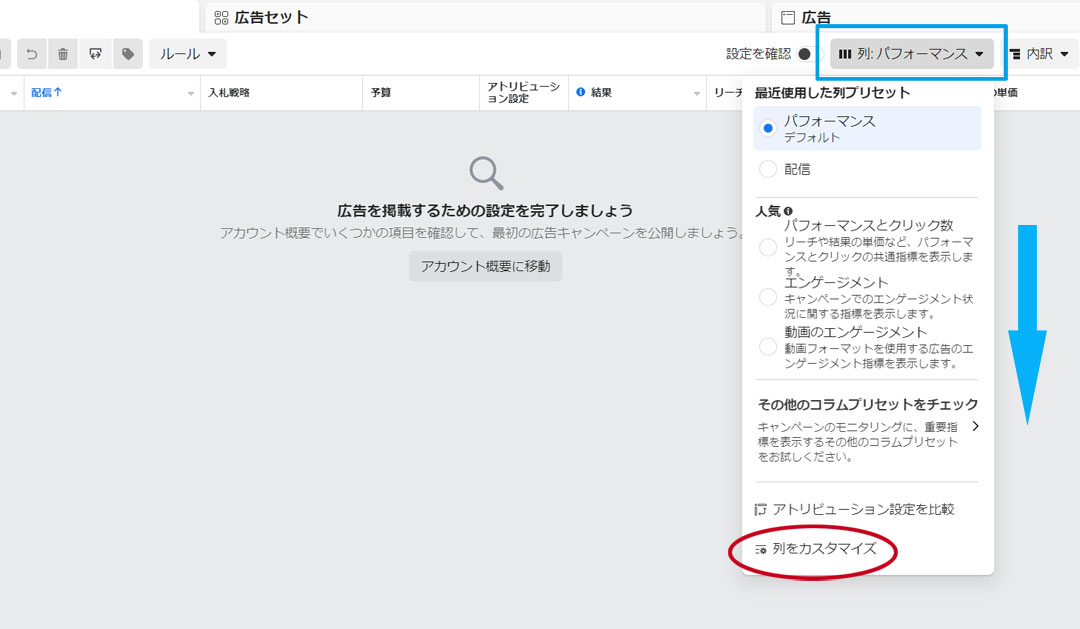
Task: Click the trash delete icon
Action: 63,54
